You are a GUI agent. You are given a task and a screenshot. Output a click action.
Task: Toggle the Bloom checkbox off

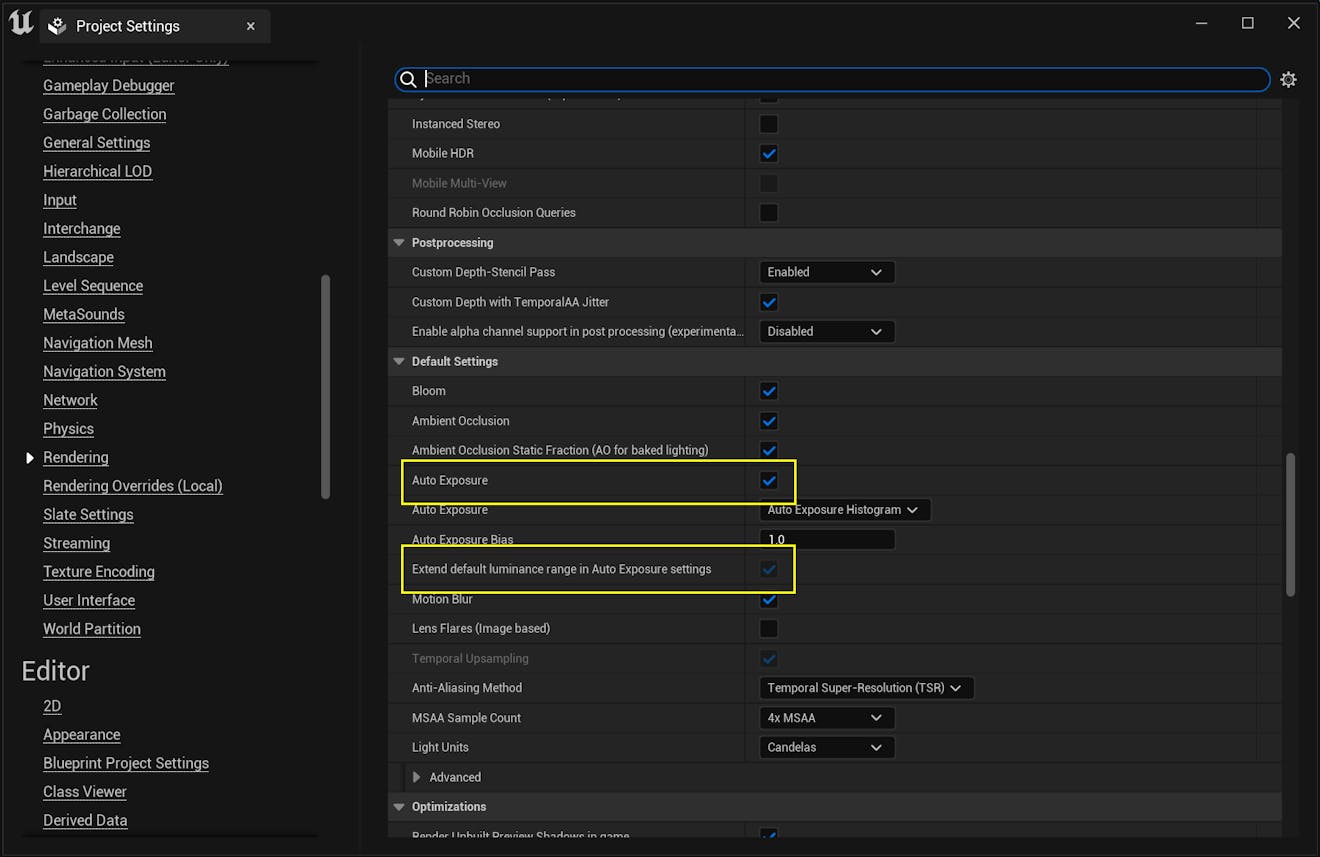click(768, 391)
